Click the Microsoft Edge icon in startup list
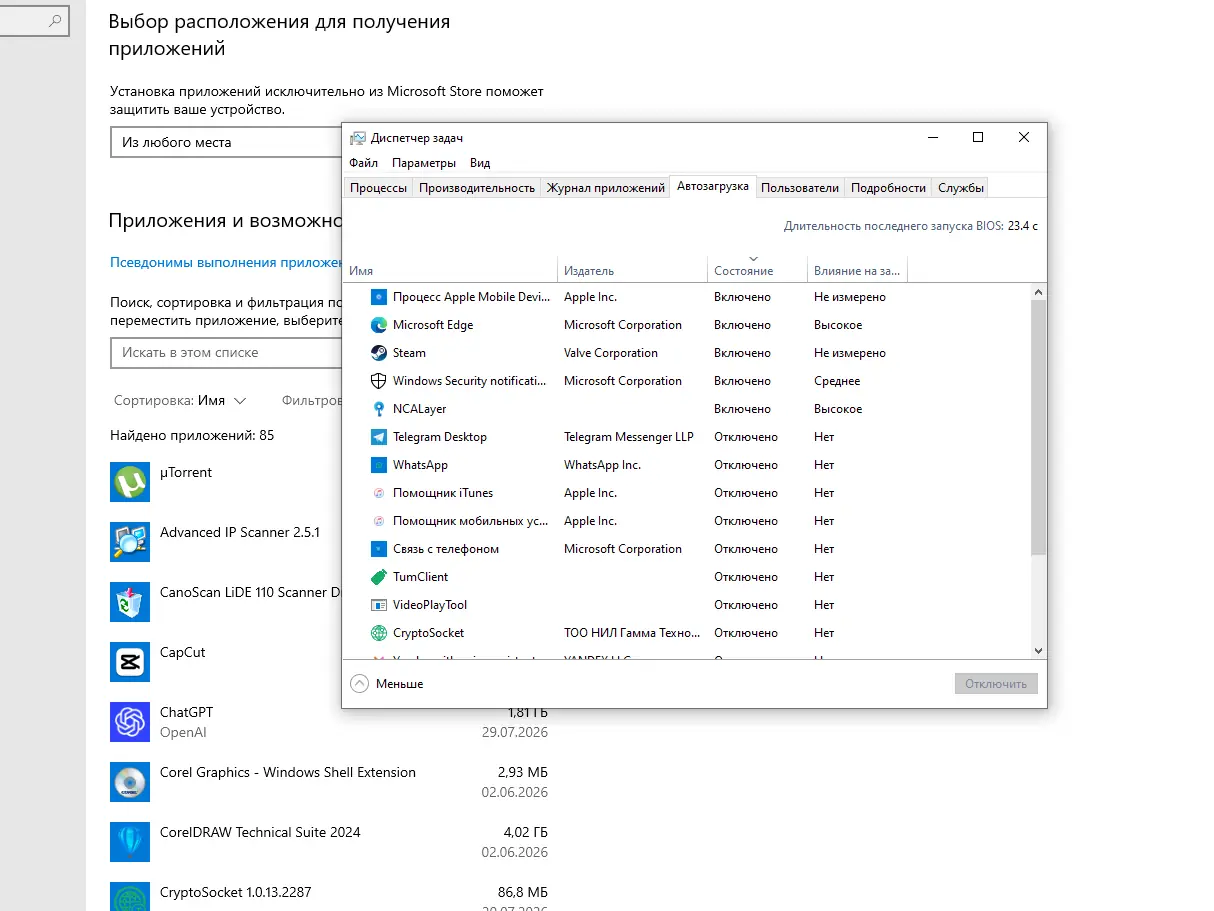 coord(378,325)
